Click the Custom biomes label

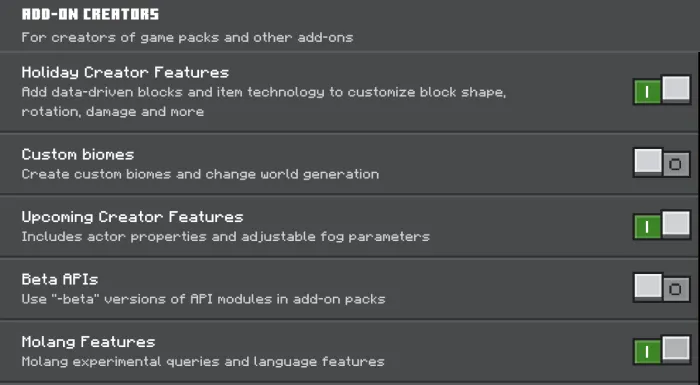click(x=78, y=155)
